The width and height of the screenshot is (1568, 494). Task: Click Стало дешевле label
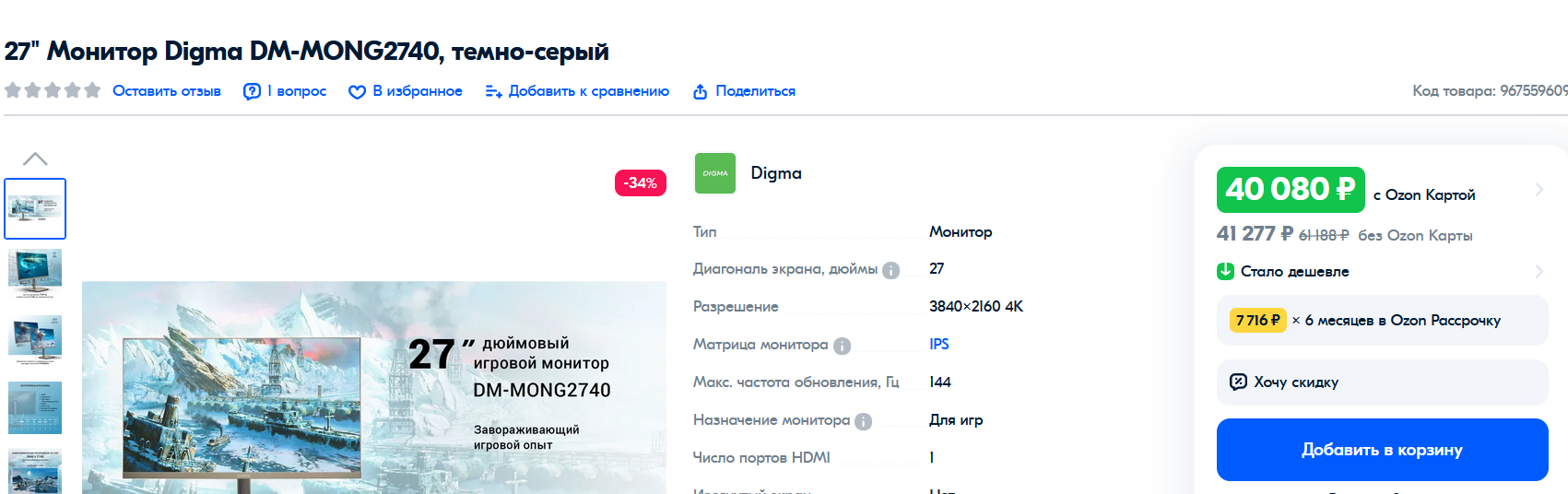pos(1294,271)
